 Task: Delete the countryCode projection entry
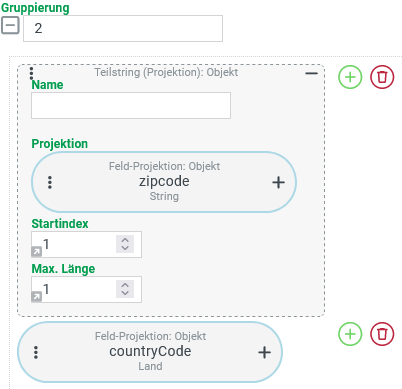point(382,334)
